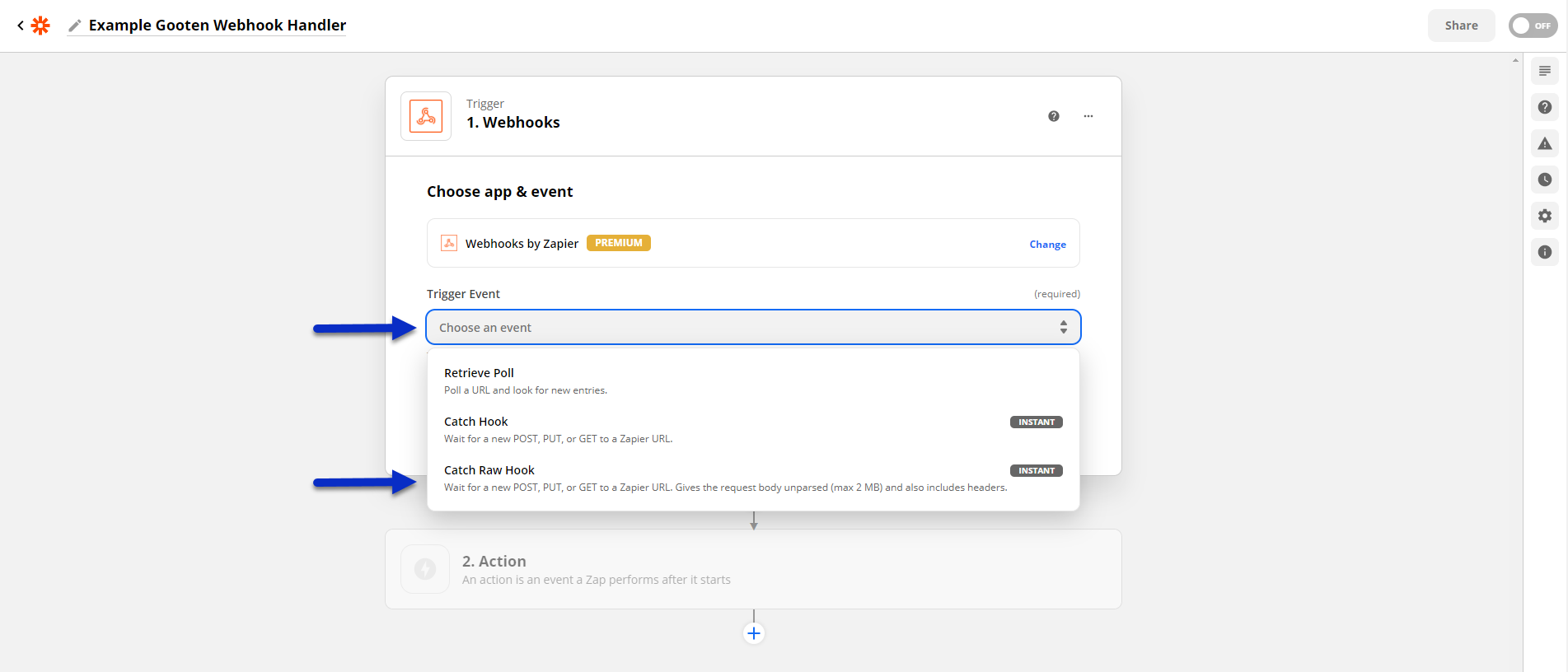Add a step with the plus button
Screen dimensions: 1568x672
(x=754, y=633)
